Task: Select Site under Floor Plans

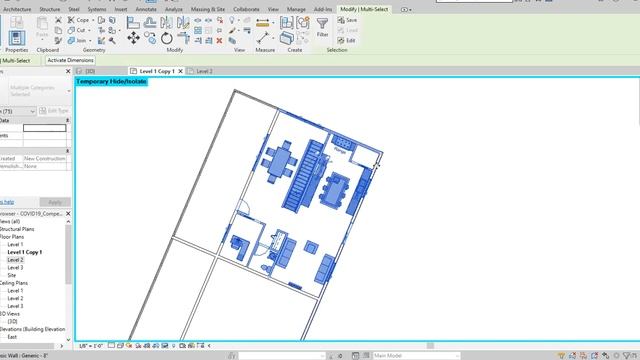Action: tap(11, 275)
